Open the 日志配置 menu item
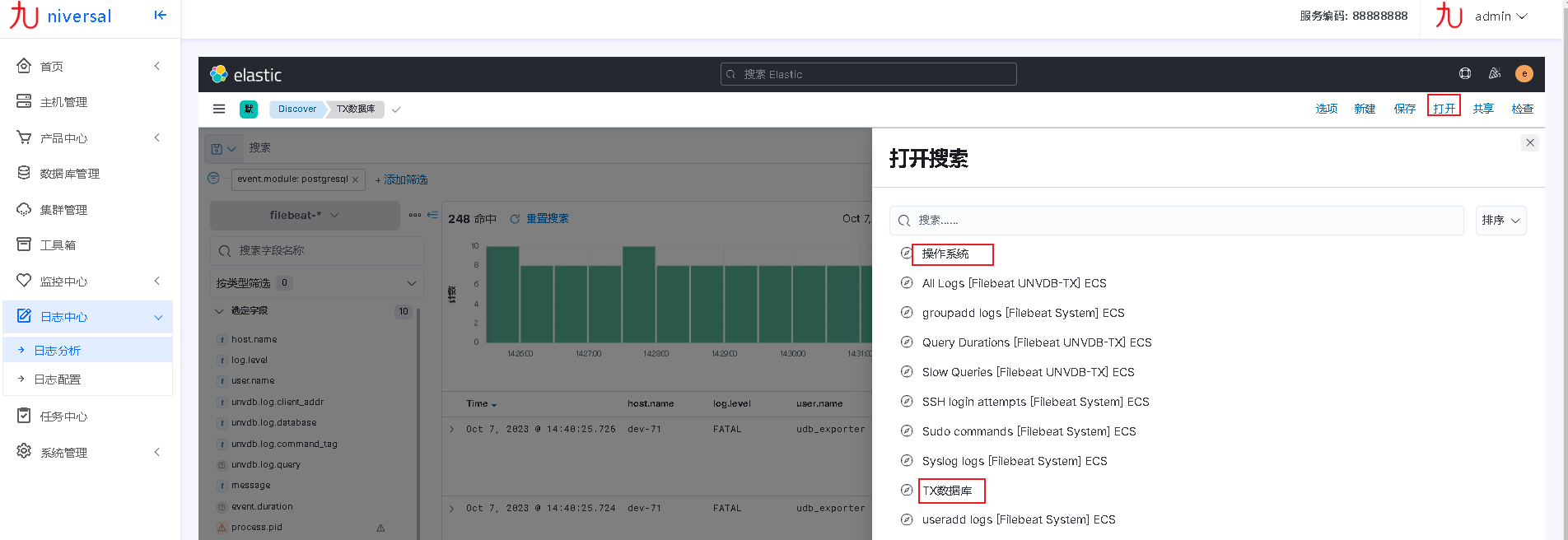Viewport: 1568px width, 540px height. pos(58,379)
